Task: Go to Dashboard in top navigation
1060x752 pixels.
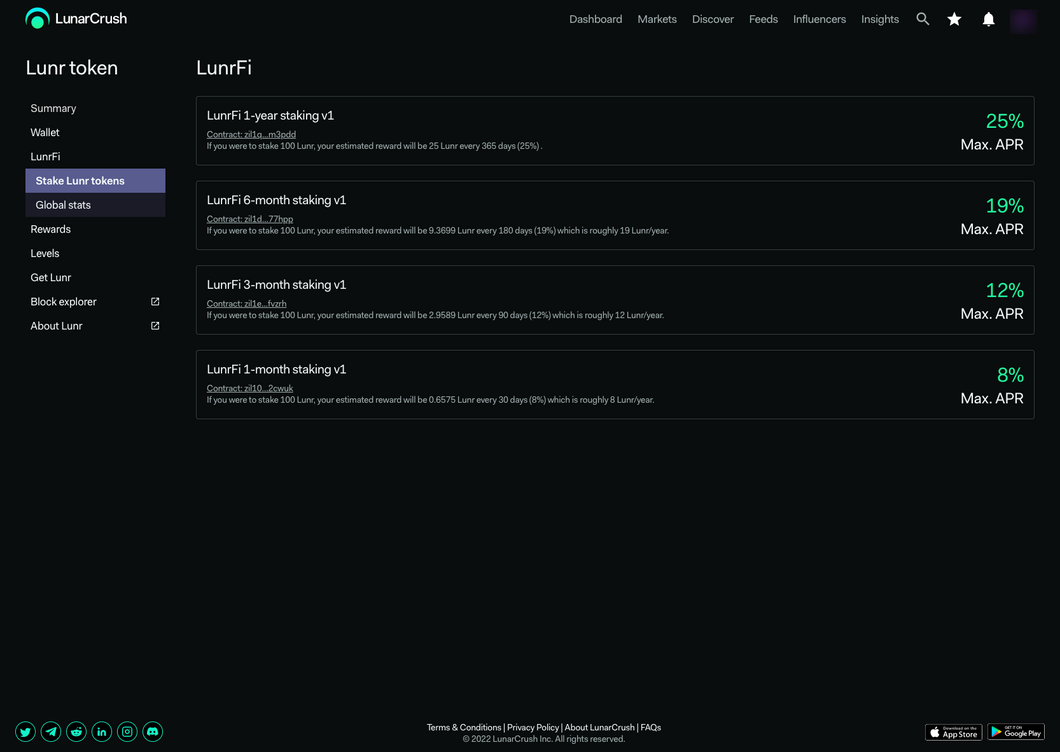Action: click(596, 19)
